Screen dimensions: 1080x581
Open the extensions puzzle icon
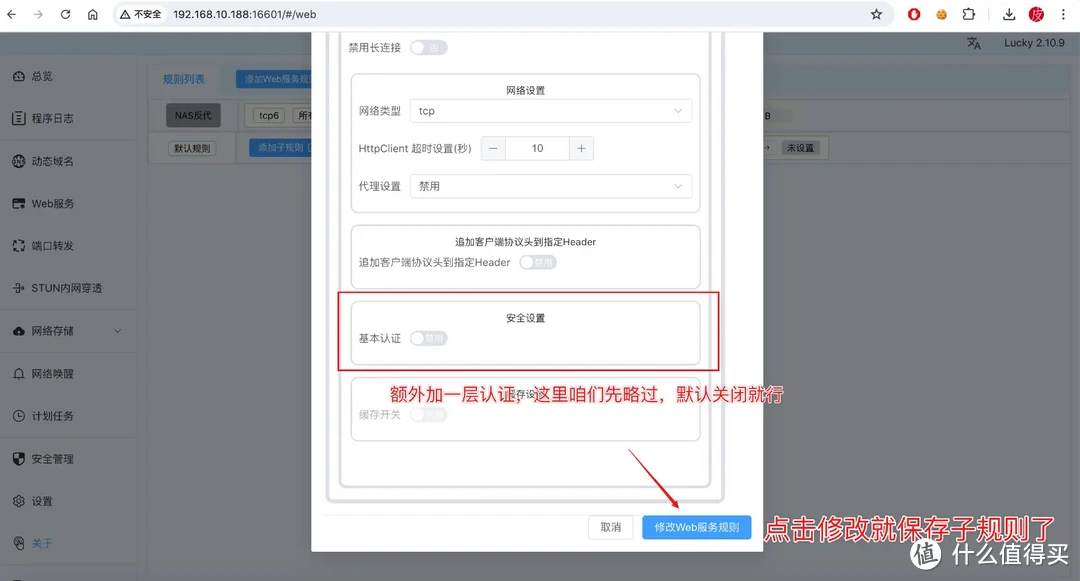[968, 14]
